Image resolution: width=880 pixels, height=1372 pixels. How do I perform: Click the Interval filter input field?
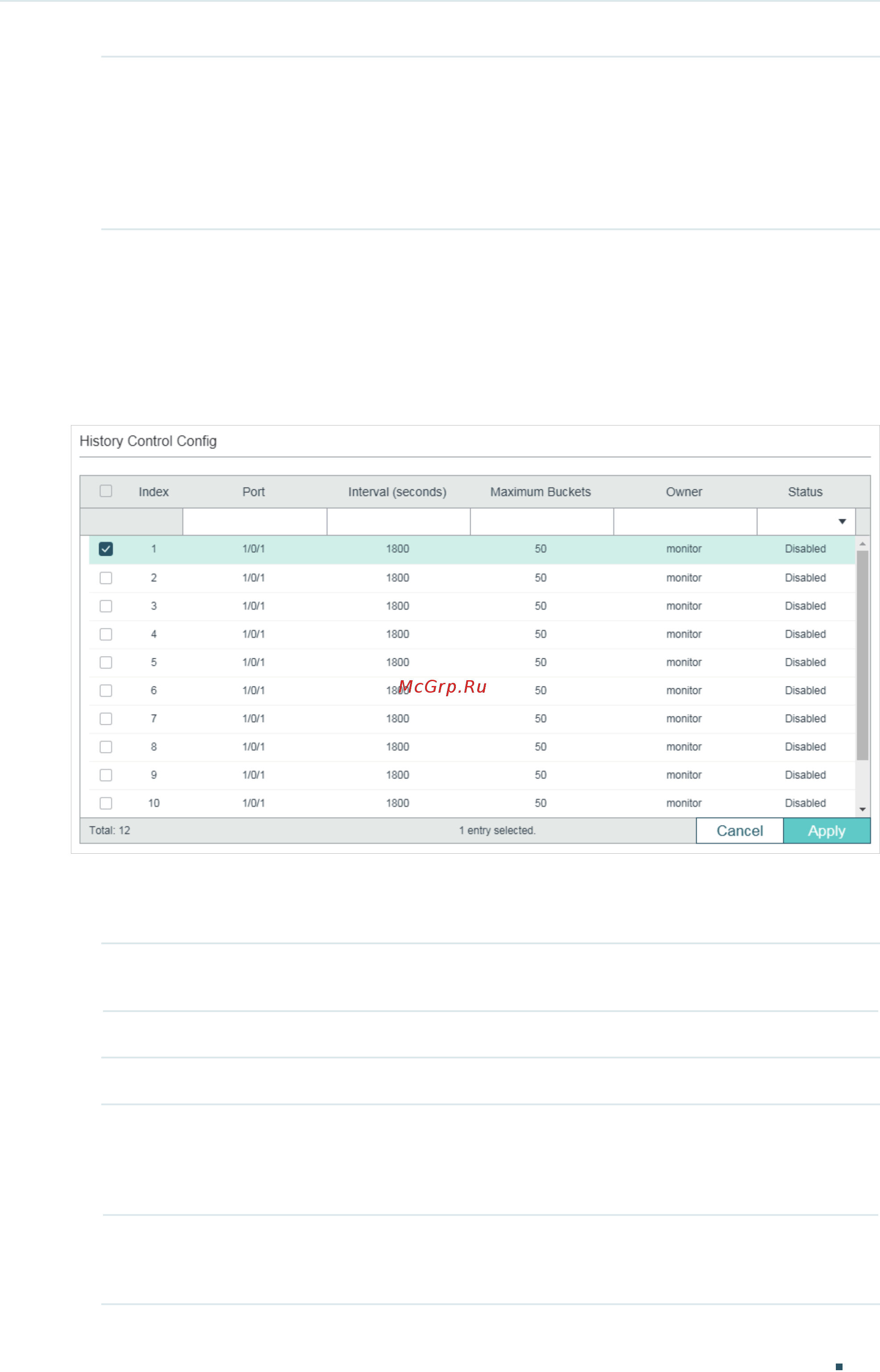tap(398, 522)
